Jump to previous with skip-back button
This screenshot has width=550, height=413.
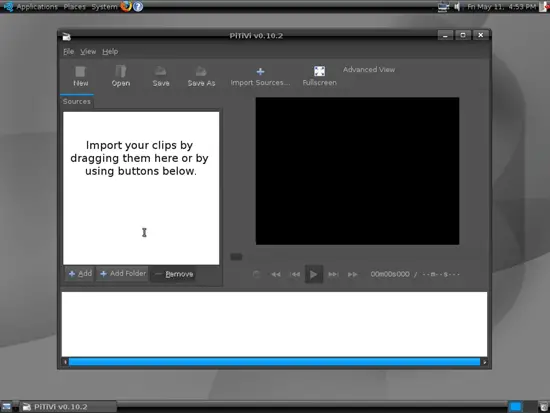point(295,274)
